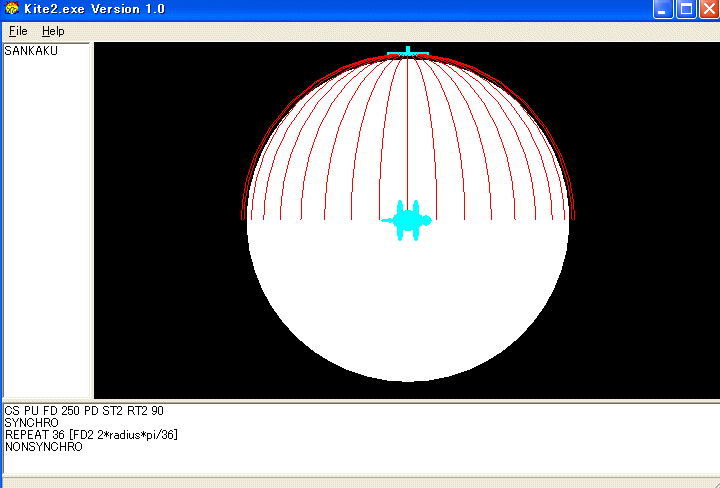Click the REPEAT 36 command line
Image resolution: width=720 pixels, height=488 pixels.
coord(91,434)
